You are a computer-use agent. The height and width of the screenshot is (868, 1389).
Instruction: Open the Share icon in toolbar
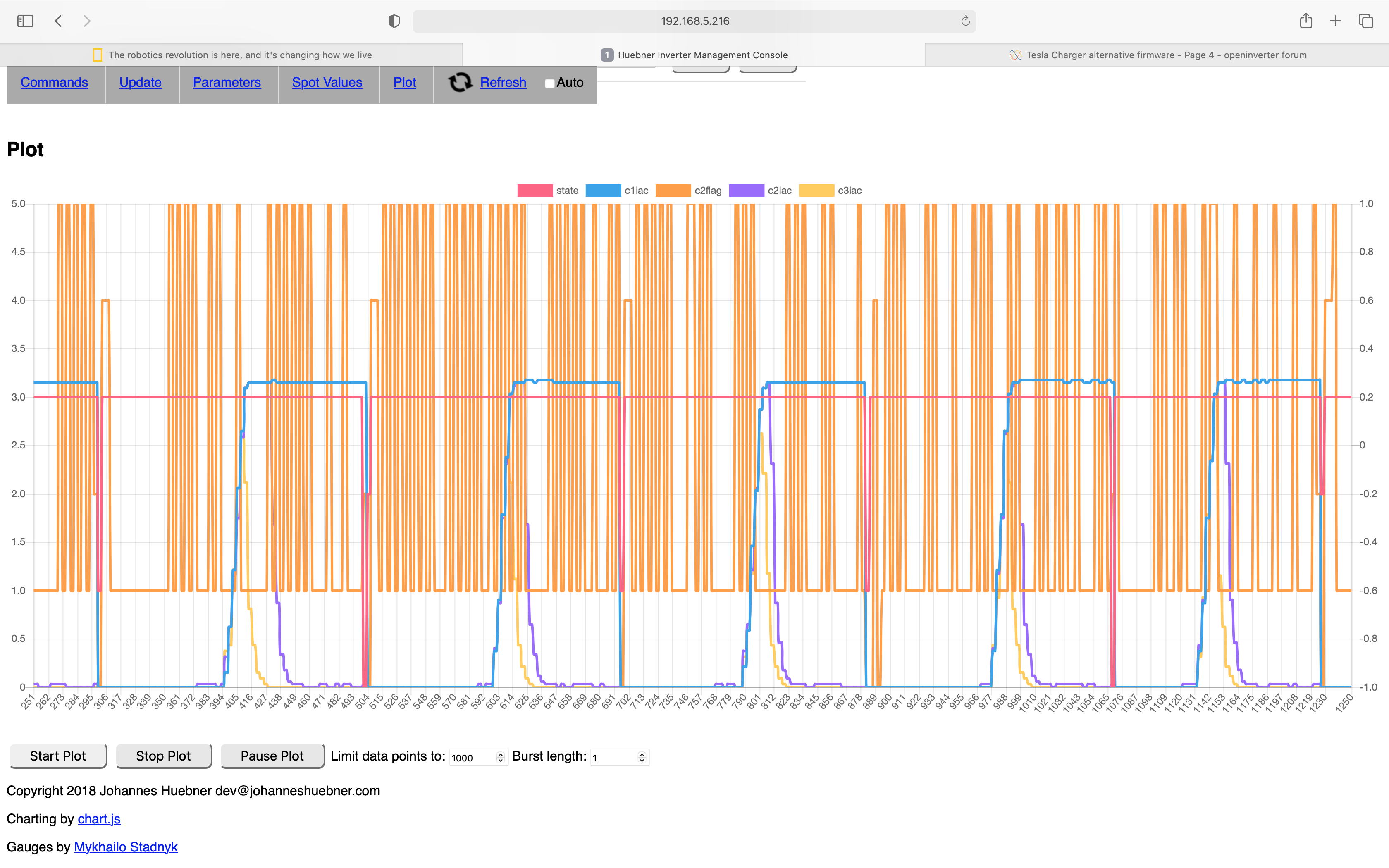click(x=1306, y=21)
